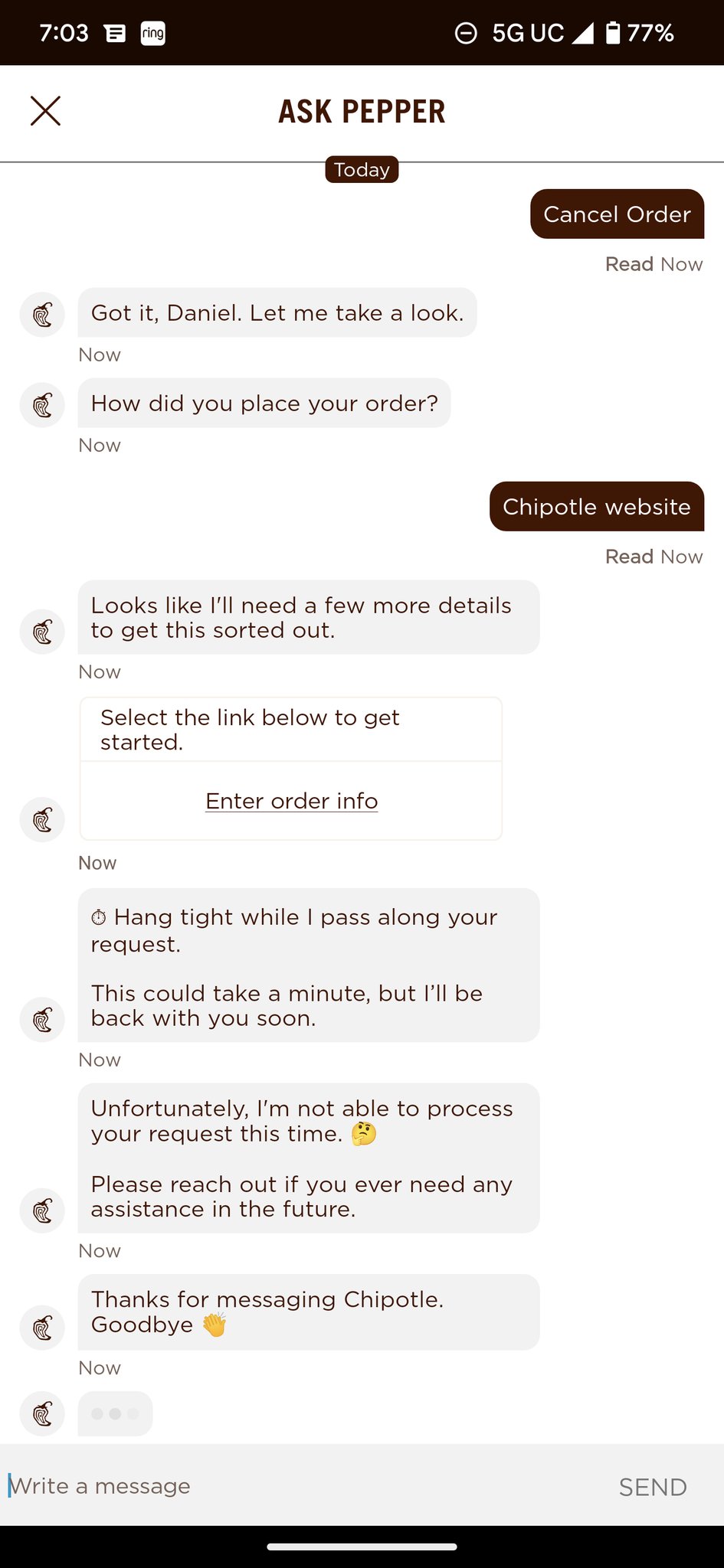The image size is (724, 1568).
Task: Close the Ask Pepper chat
Action: pos(45,111)
